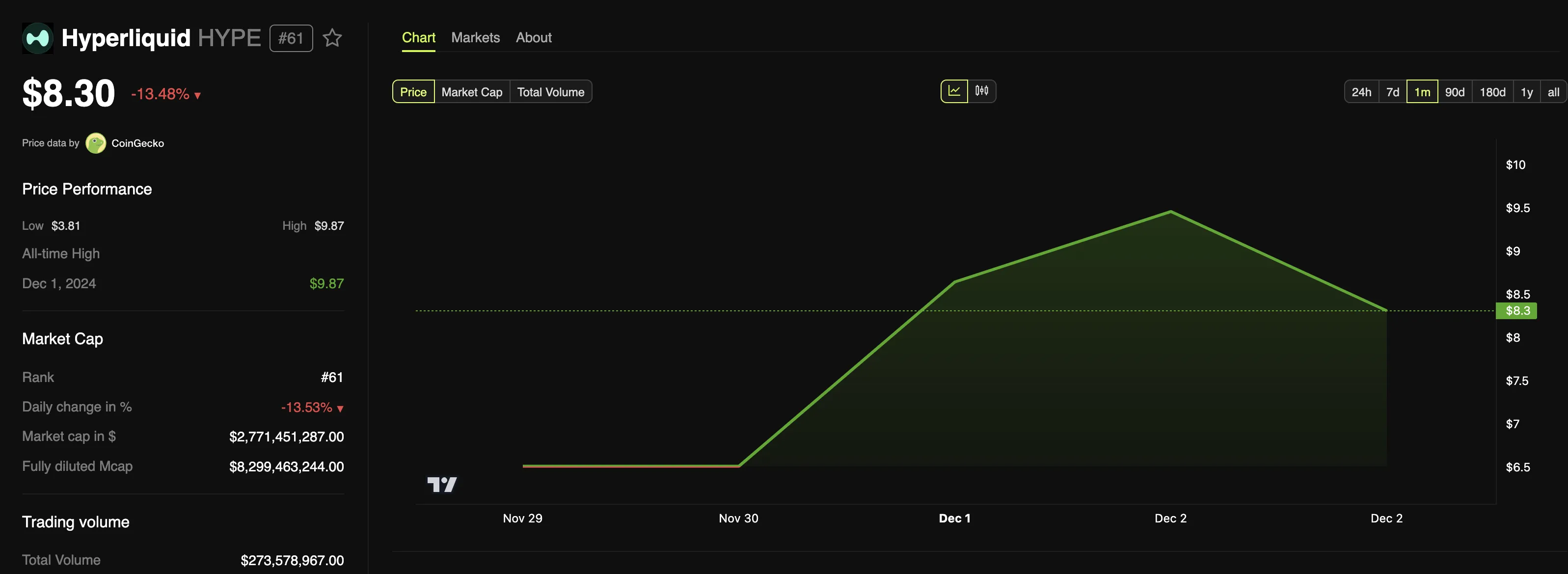Image resolution: width=1568 pixels, height=574 pixels.
Task: Choose the 180d time range
Action: (1492, 92)
